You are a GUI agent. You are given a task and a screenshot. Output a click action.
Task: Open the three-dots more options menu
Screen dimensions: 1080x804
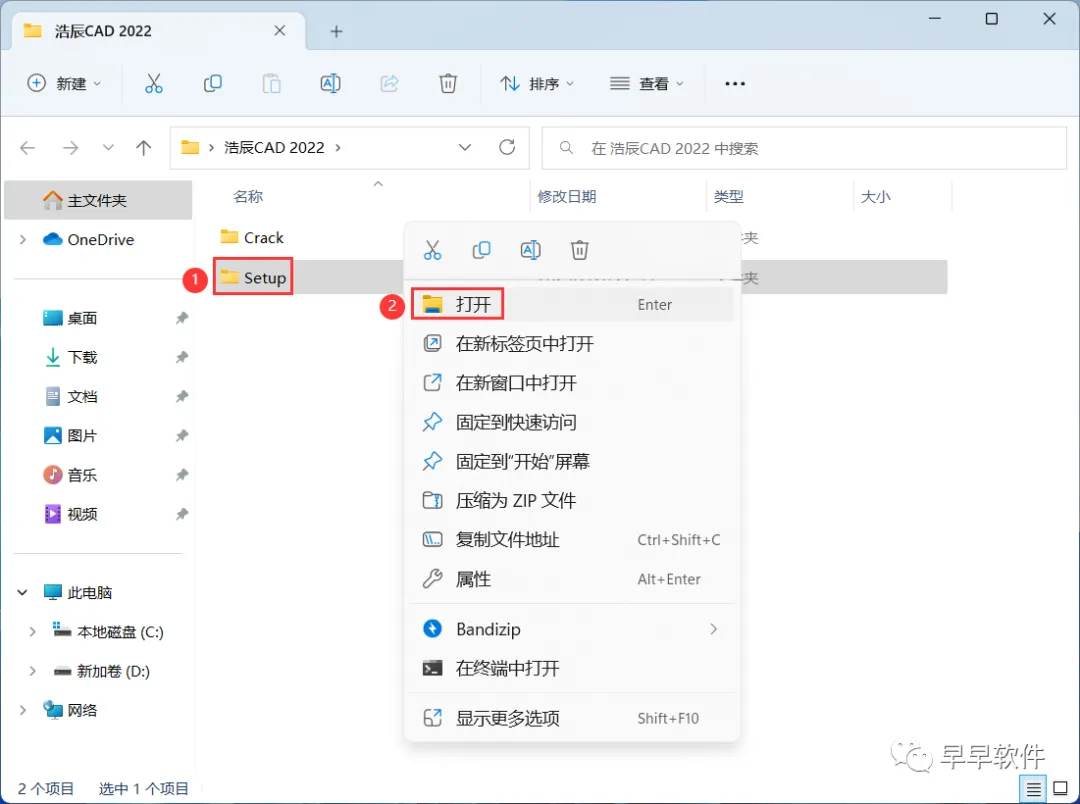click(735, 83)
